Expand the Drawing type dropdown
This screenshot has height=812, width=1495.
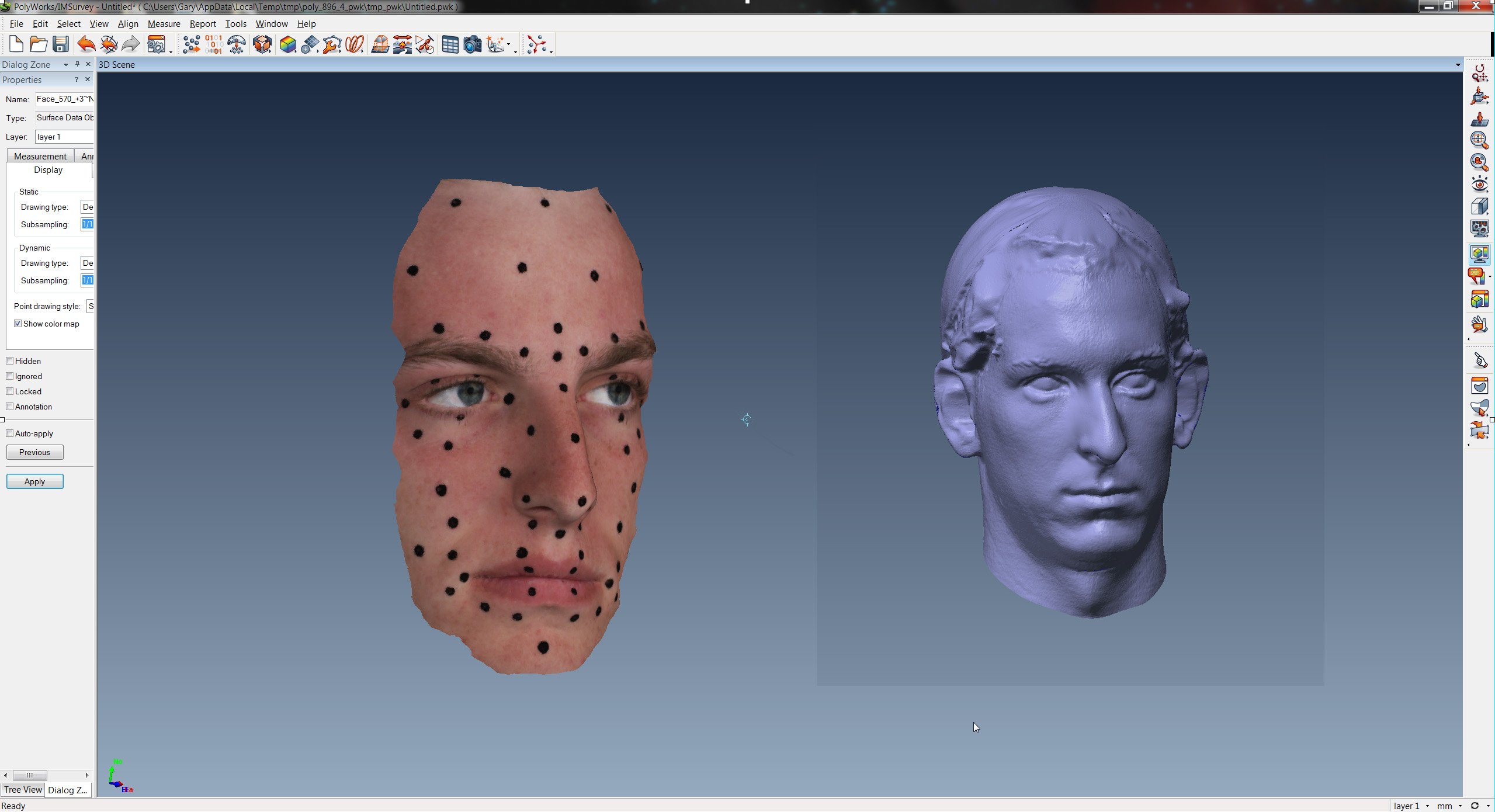87,207
